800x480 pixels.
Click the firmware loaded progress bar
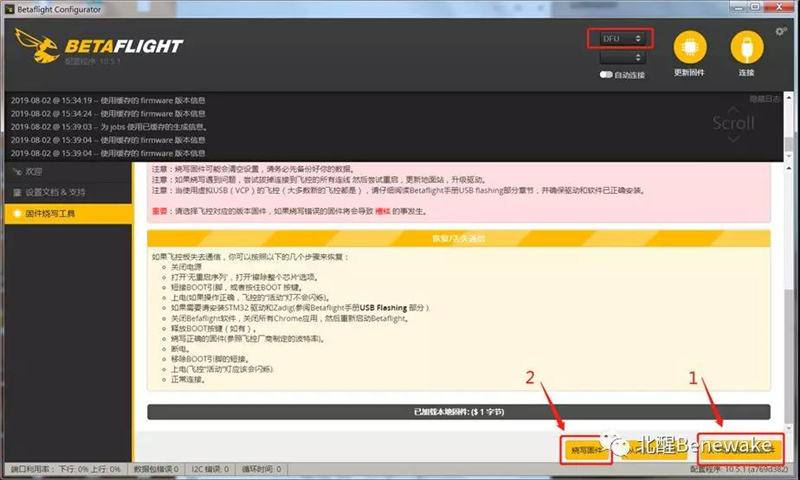[x=458, y=411]
